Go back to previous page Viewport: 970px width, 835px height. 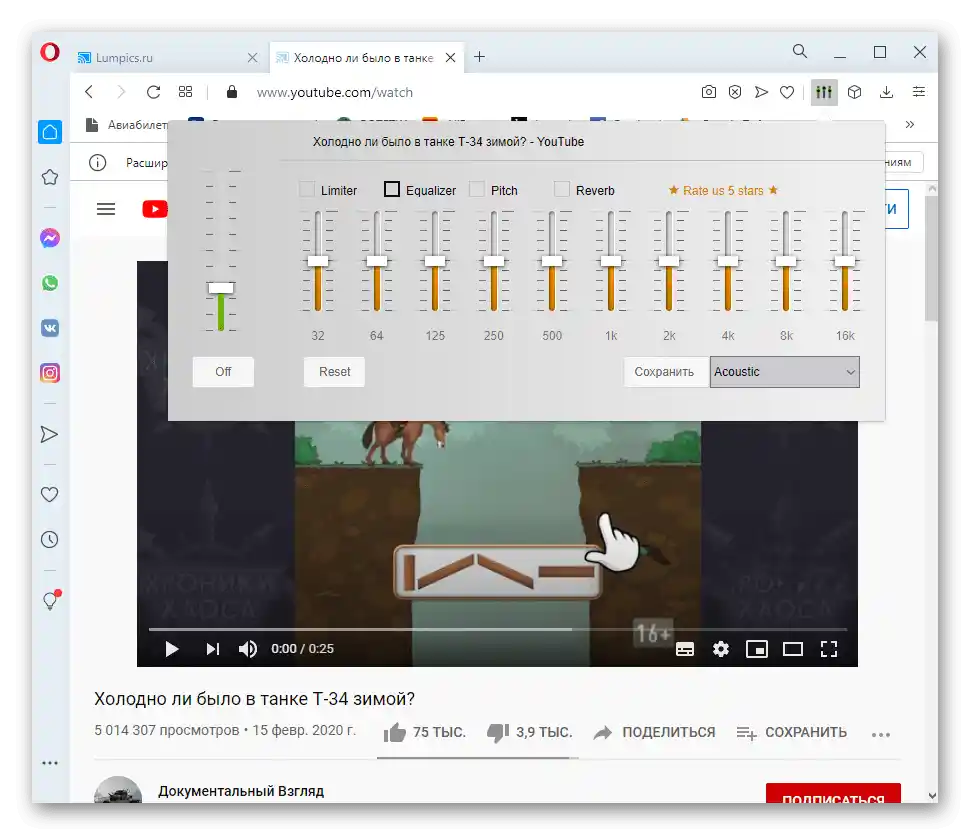click(89, 92)
